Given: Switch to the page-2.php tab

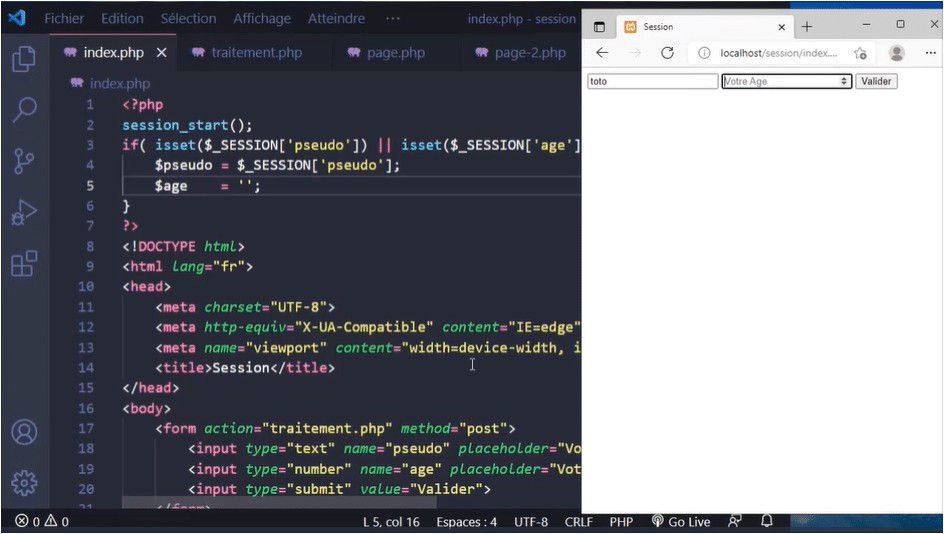Looking at the screenshot, I should (x=521, y=53).
